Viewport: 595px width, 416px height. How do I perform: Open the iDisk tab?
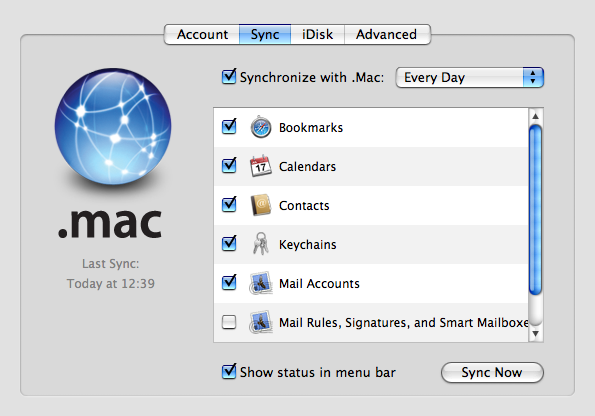pyautogui.click(x=318, y=35)
